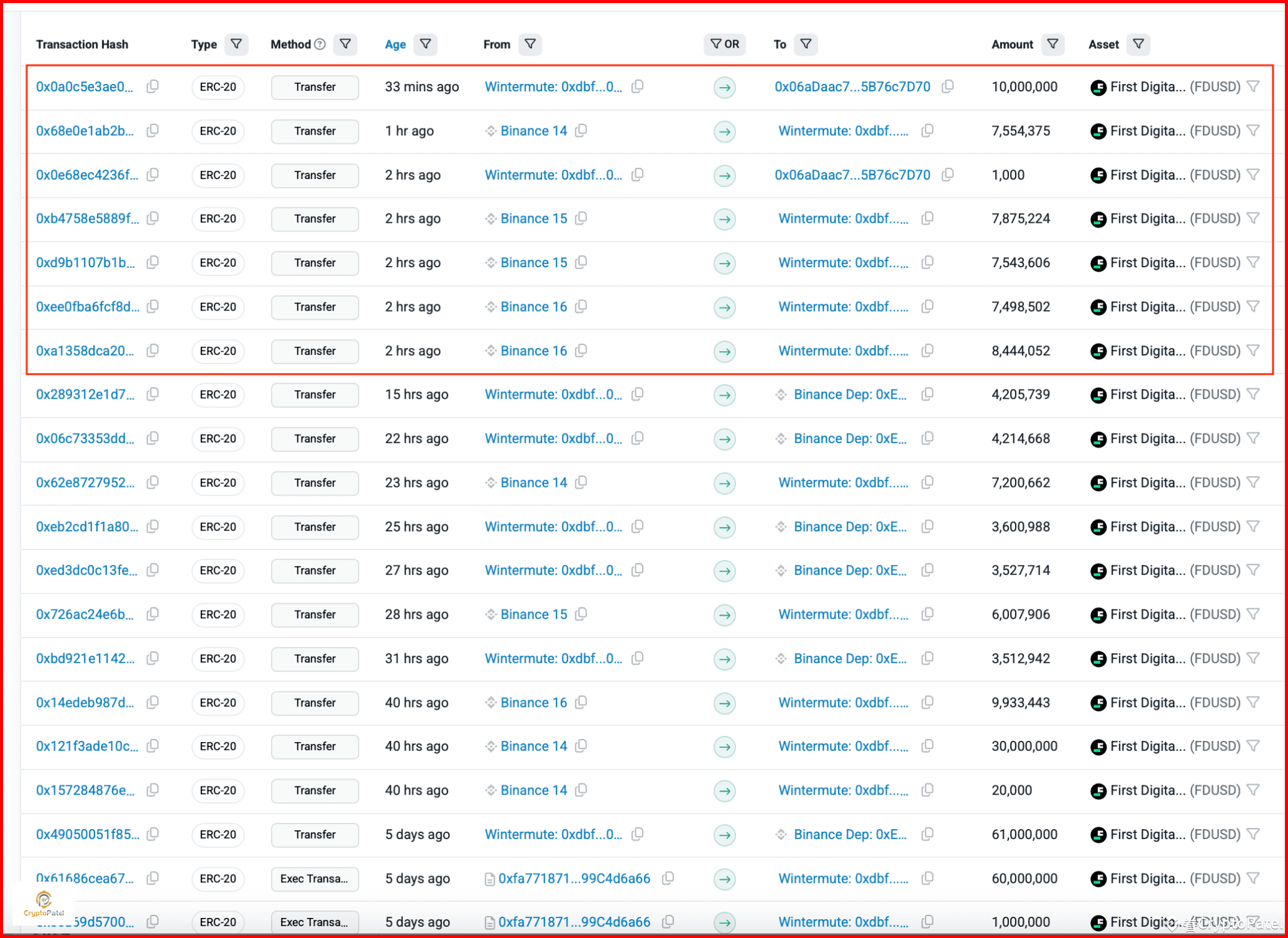The width and height of the screenshot is (1288, 938).
Task: Open Asset column filter
Action: point(1138,44)
